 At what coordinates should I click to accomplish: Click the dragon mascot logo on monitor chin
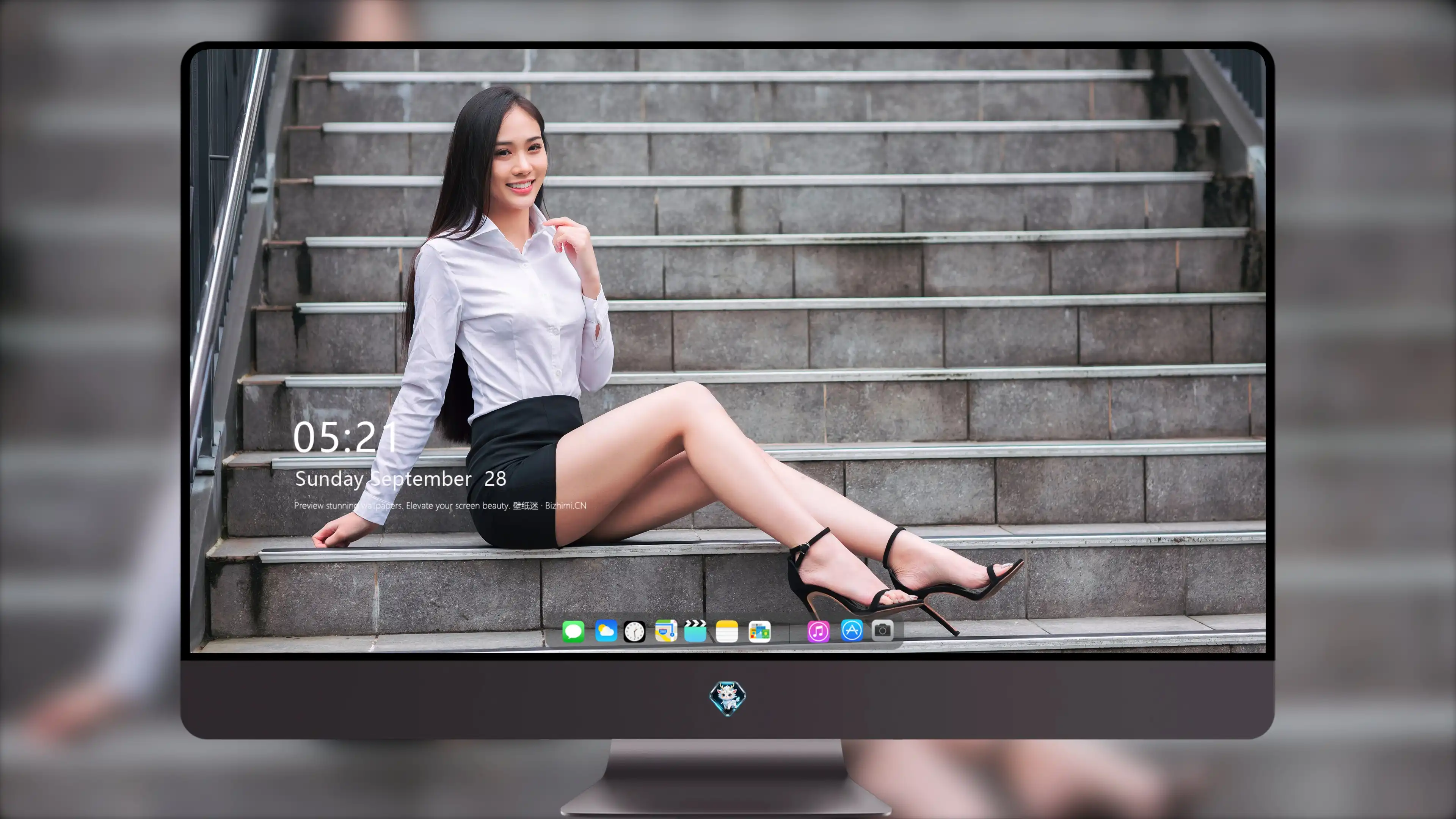coord(728,698)
